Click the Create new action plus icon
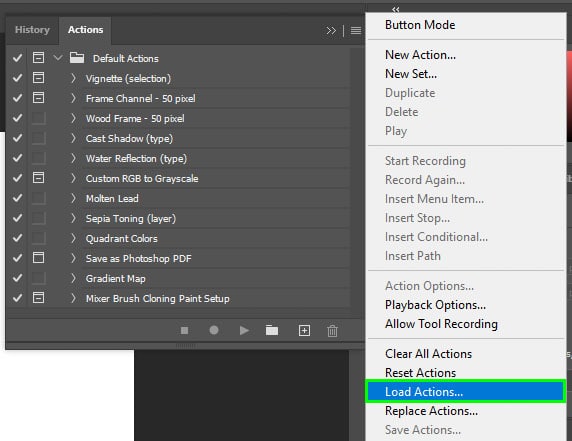 304,330
